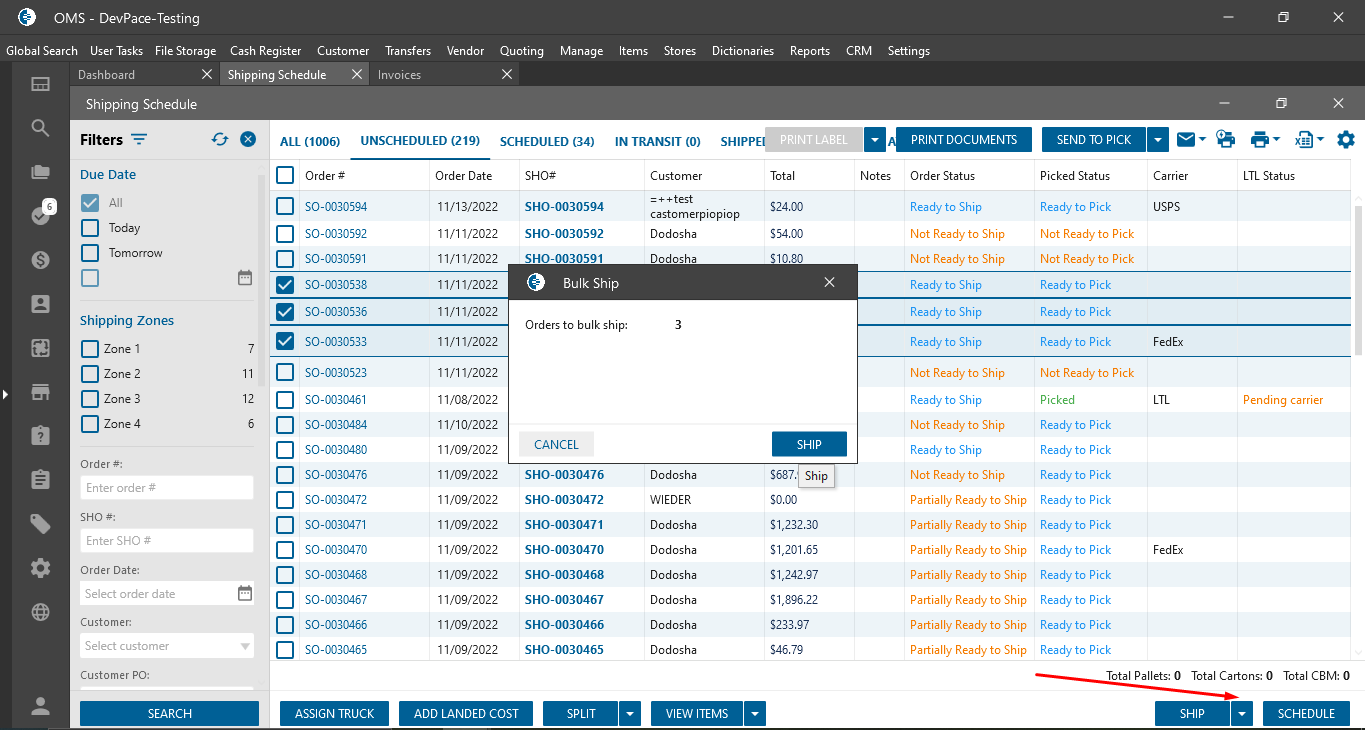Image resolution: width=1365 pixels, height=730 pixels.
Task: Expand the SPLIT button dropdown arrow
Action: (630, 714)
